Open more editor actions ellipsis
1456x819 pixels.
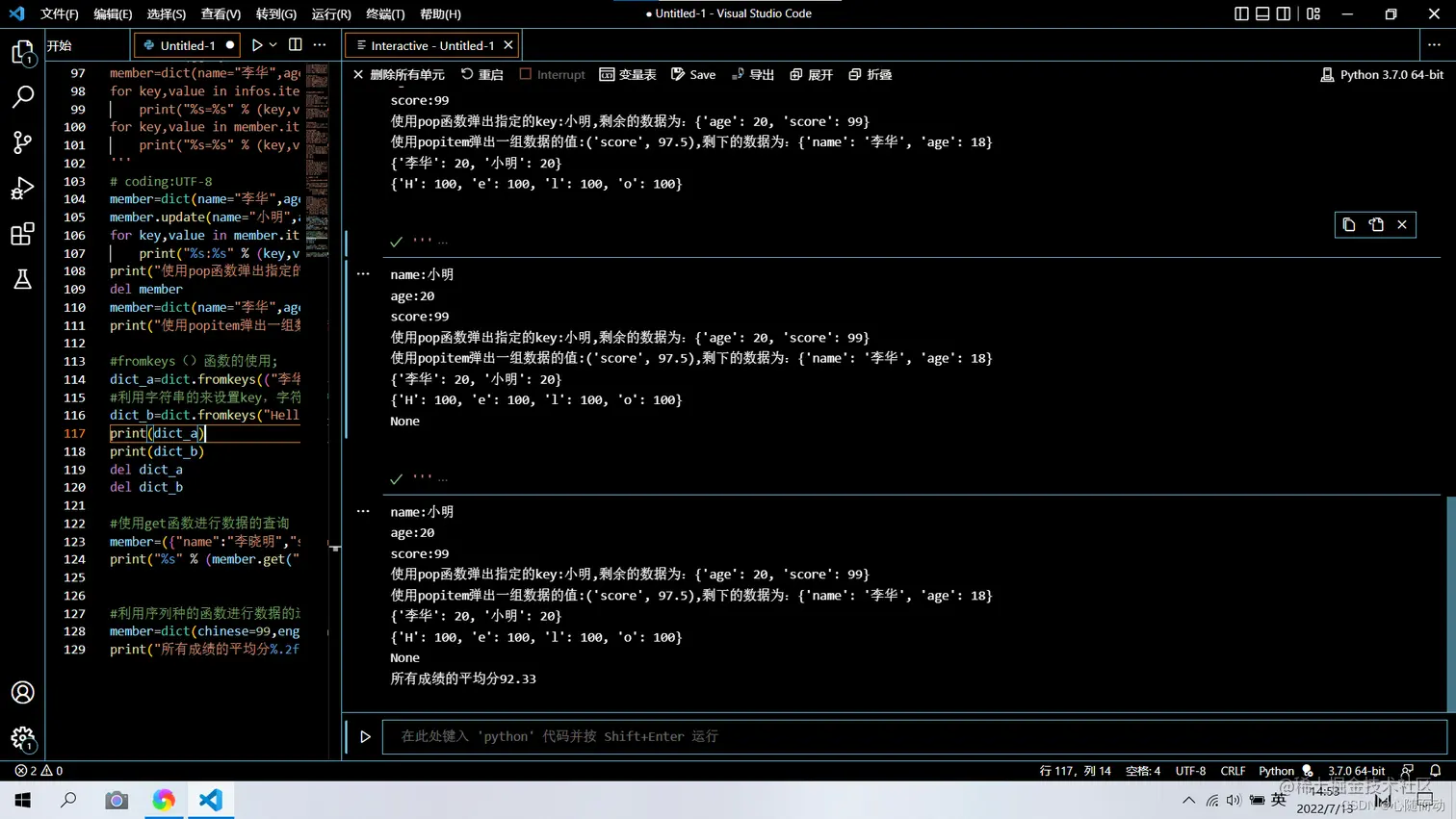[x=320, y=45]
